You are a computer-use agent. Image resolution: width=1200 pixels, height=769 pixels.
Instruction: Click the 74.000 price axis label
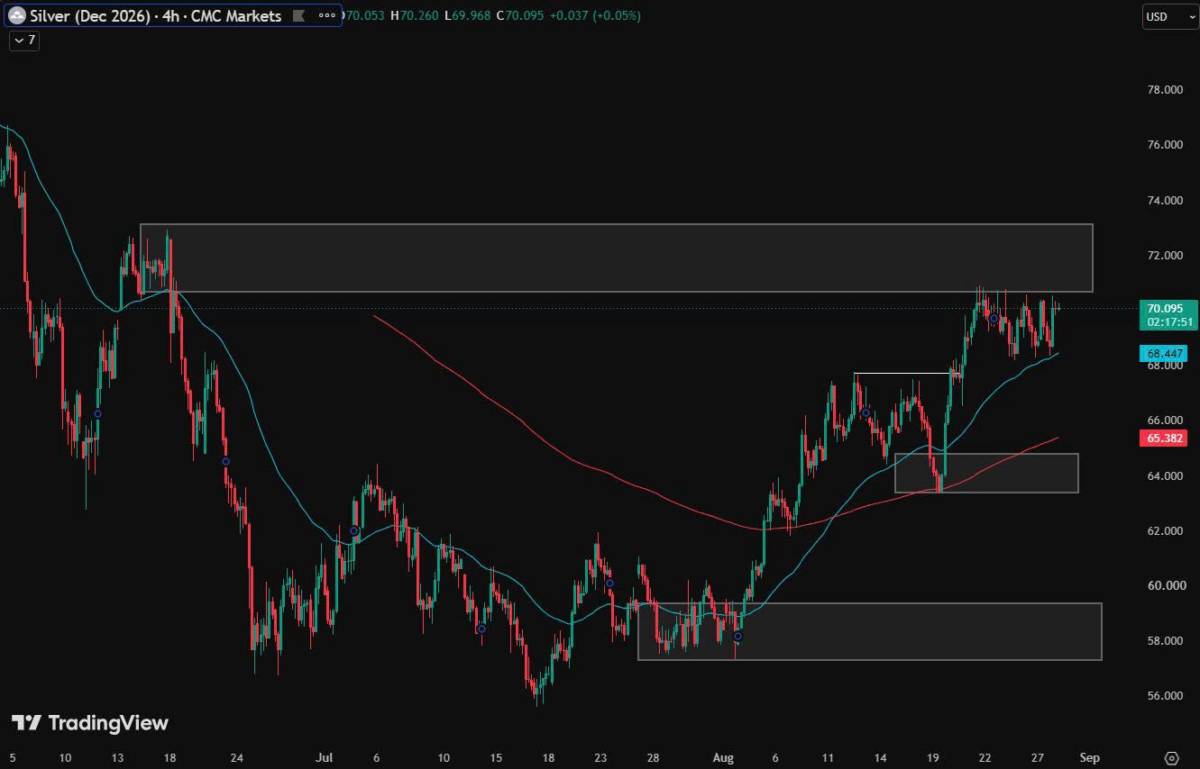click(1166, 201)
